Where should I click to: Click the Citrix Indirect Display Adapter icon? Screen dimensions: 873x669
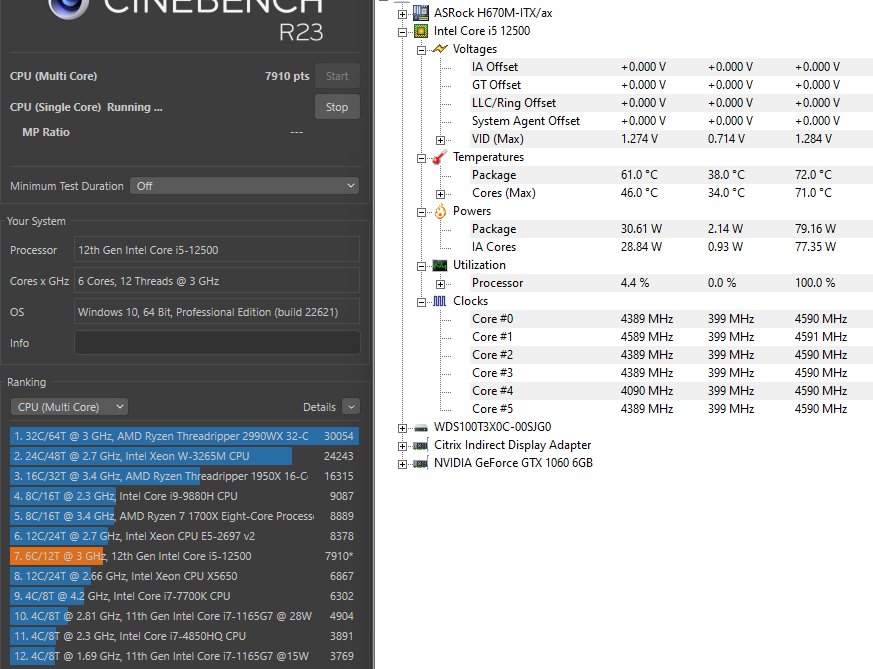pyautogui.click(x=421, y=445)
